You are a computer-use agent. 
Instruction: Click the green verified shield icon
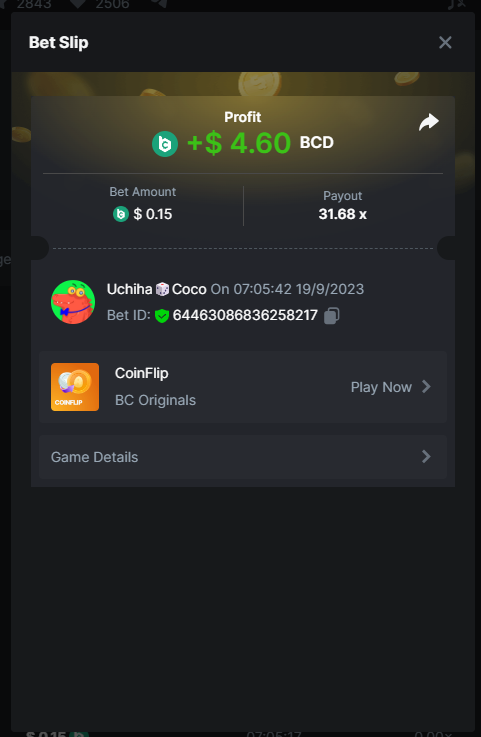(x=162, y=316)
